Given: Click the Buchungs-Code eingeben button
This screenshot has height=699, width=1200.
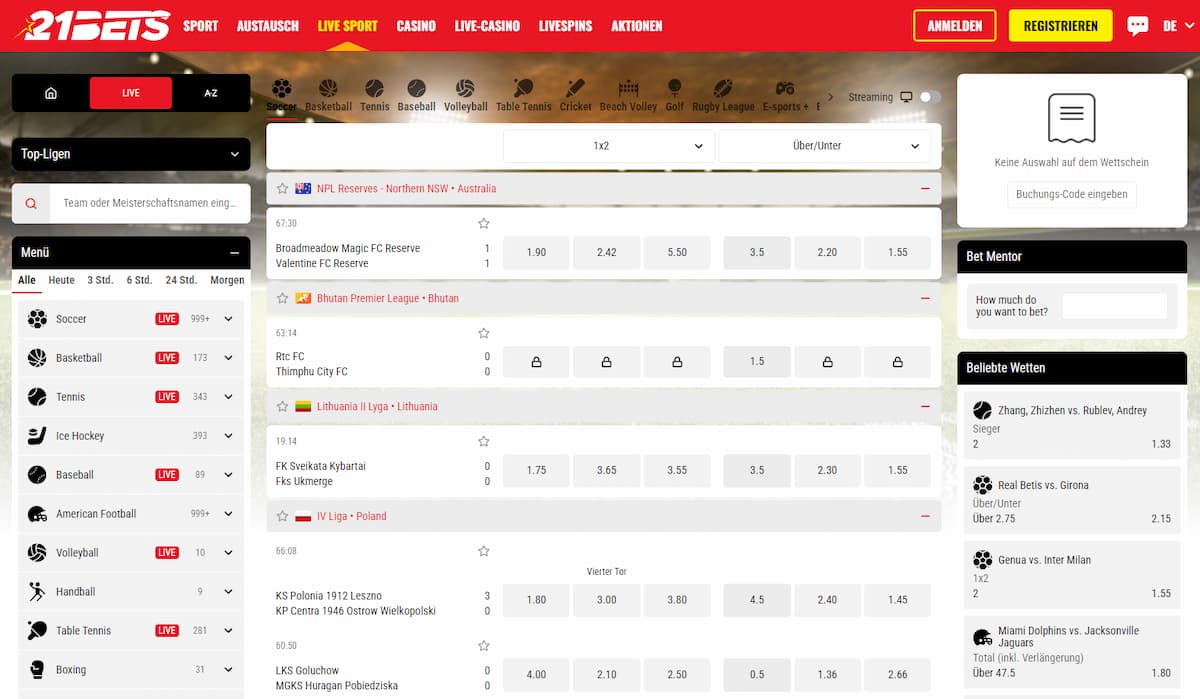Looking at the screenshot, I should point(1072,194).
